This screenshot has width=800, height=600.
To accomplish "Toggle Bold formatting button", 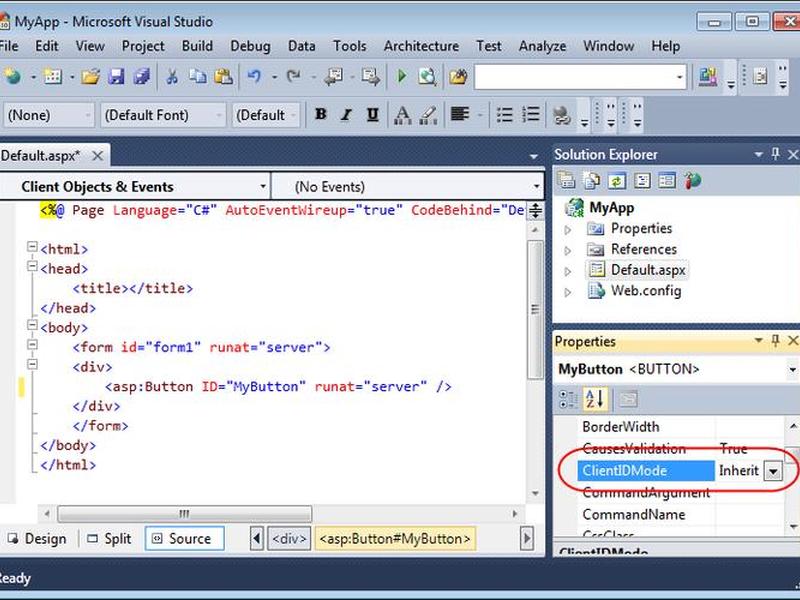I will click(x=320, y=114).
